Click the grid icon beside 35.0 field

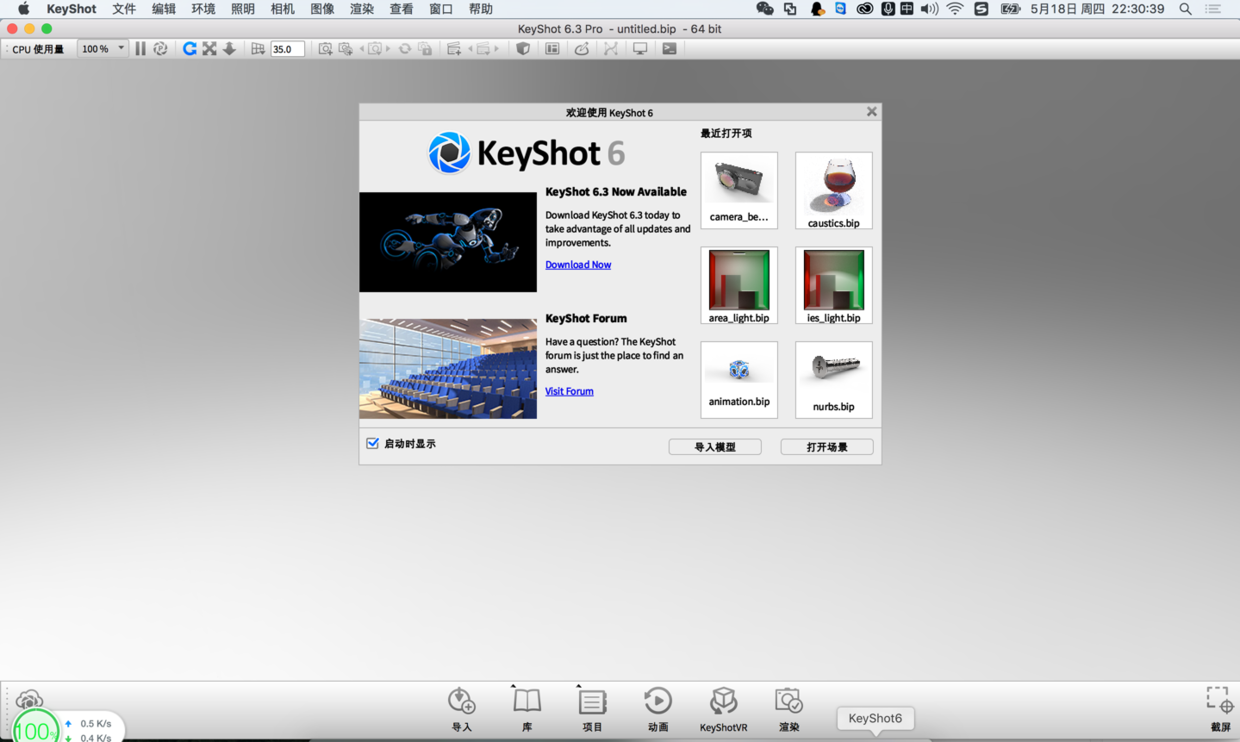pyautogui.click(x=258, y=48)
